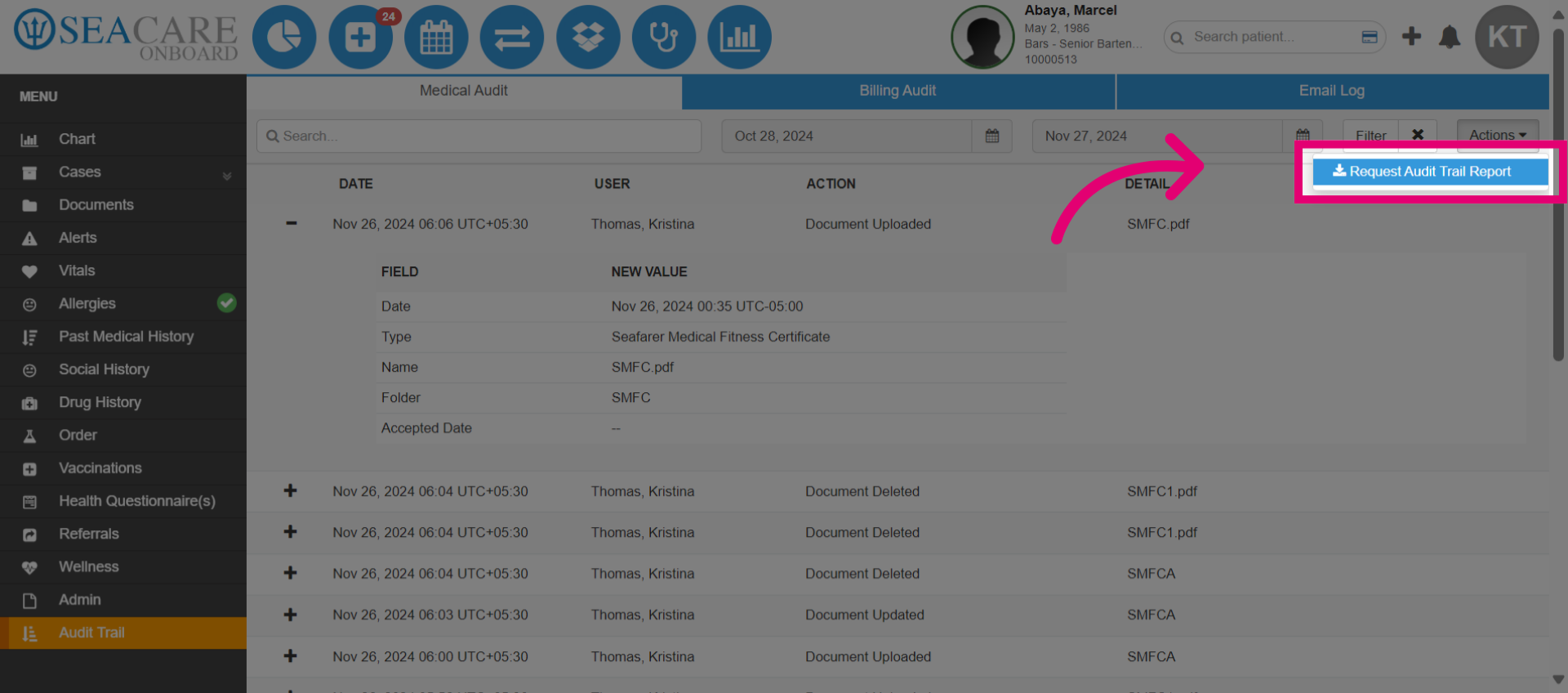Open calendar picker for end date
Viewport: 1568px width, 693px height.
(1303, 135)
